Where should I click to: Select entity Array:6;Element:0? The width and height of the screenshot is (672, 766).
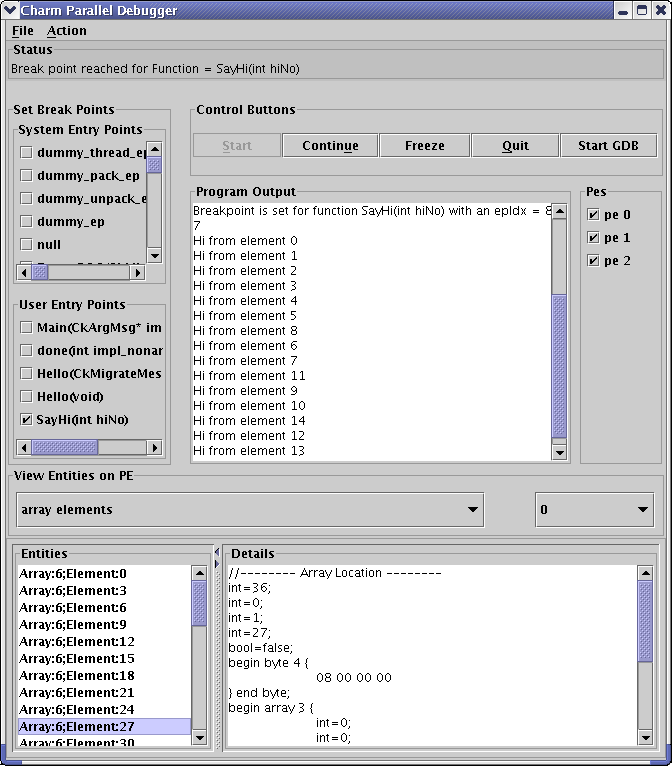[x=105, y=574]
